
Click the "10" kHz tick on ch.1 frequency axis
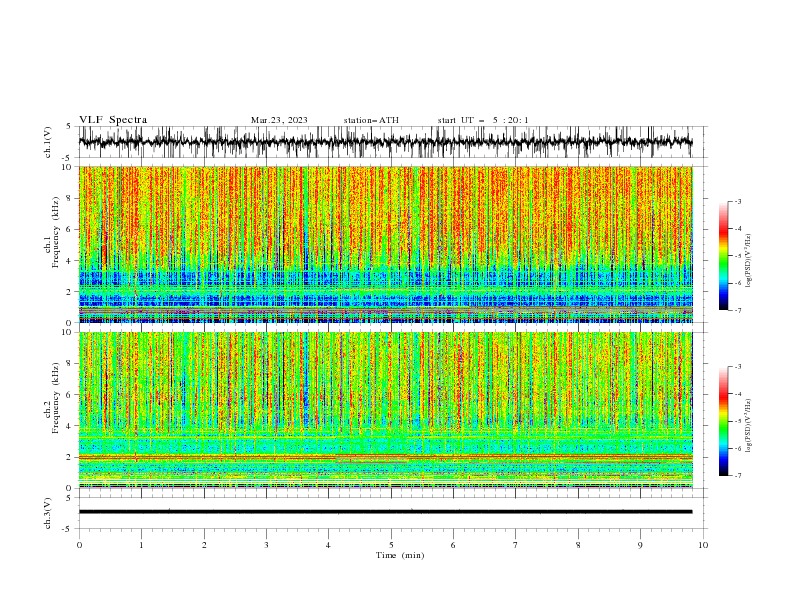coord(69,167)
